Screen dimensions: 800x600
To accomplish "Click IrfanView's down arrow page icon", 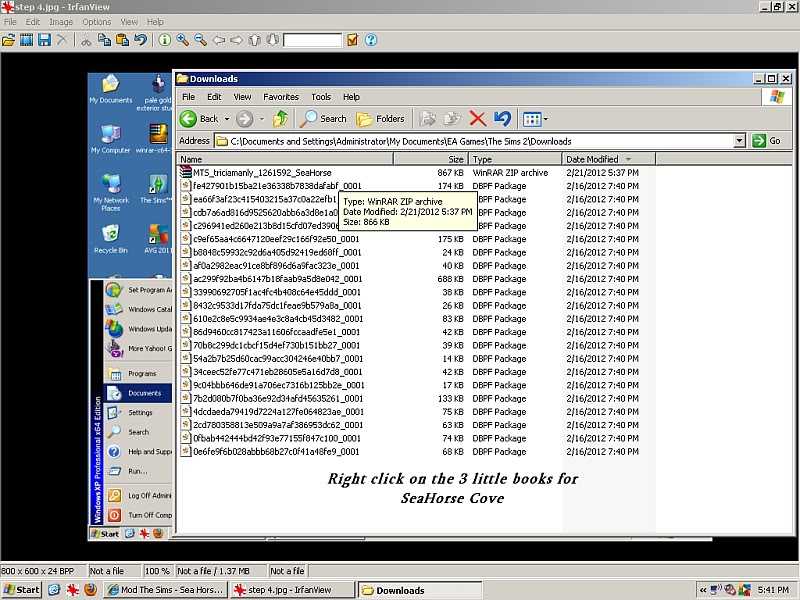I will (x=272, y=40).
